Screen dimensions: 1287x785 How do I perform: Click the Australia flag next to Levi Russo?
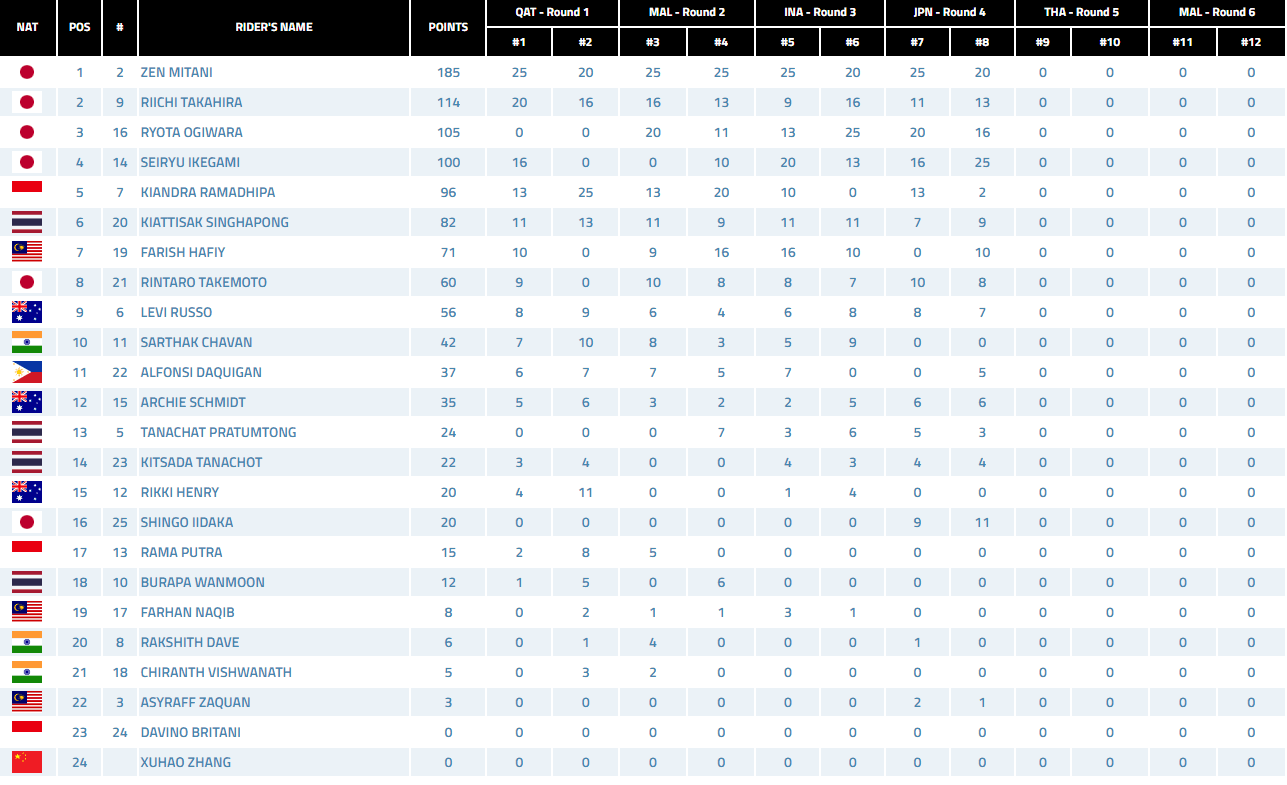27,312
